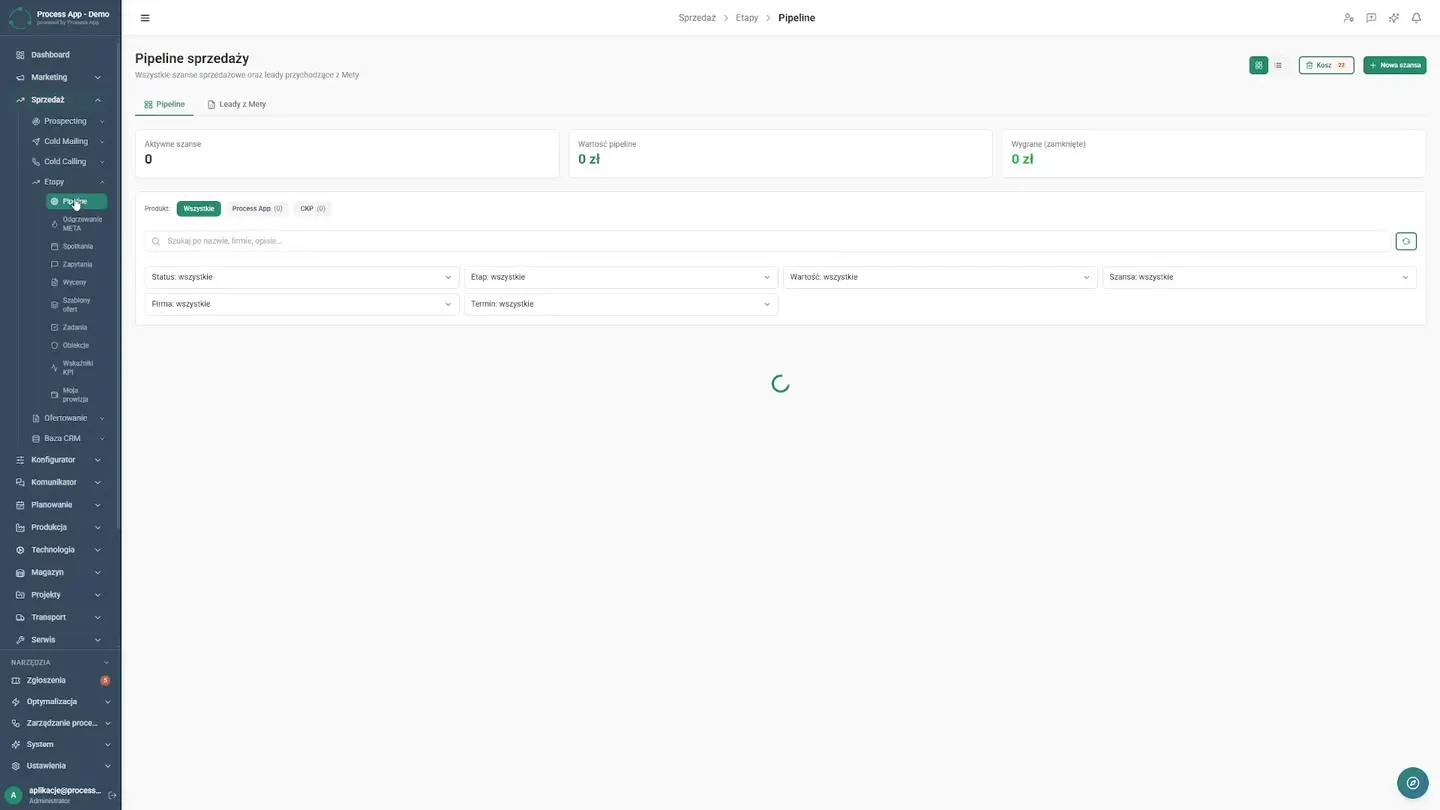Image resolution: width=1440 pixels, height=810 pixels.
Task: Filter products by Wszystkie chip
Action: tap(199, 209)
